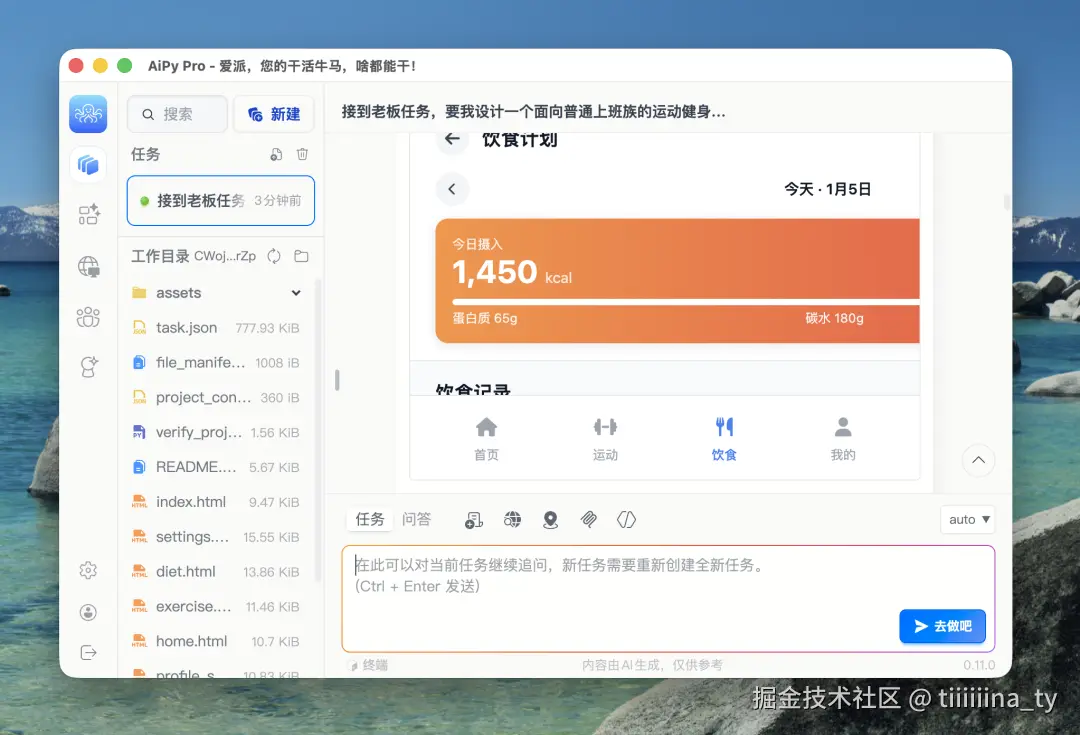Select the model robot icon in input toolbar
Viewport: 1080px width, 735px height.
(x=473, y=519)
